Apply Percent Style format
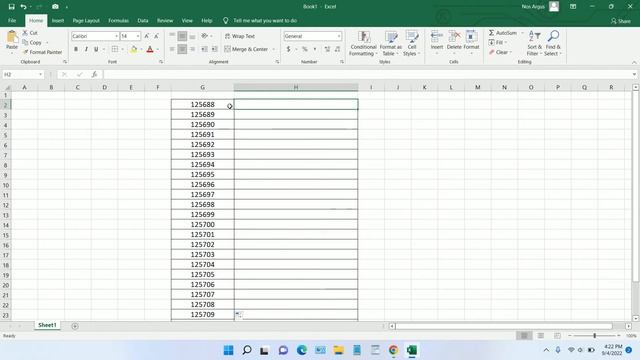 coord(304,49)
